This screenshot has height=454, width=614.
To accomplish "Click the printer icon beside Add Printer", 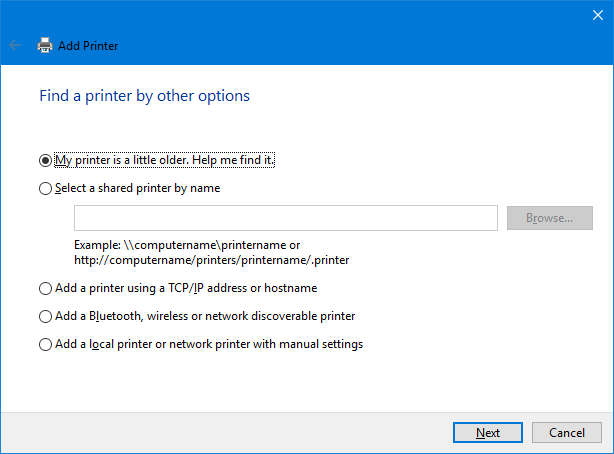I will point(45,45).
